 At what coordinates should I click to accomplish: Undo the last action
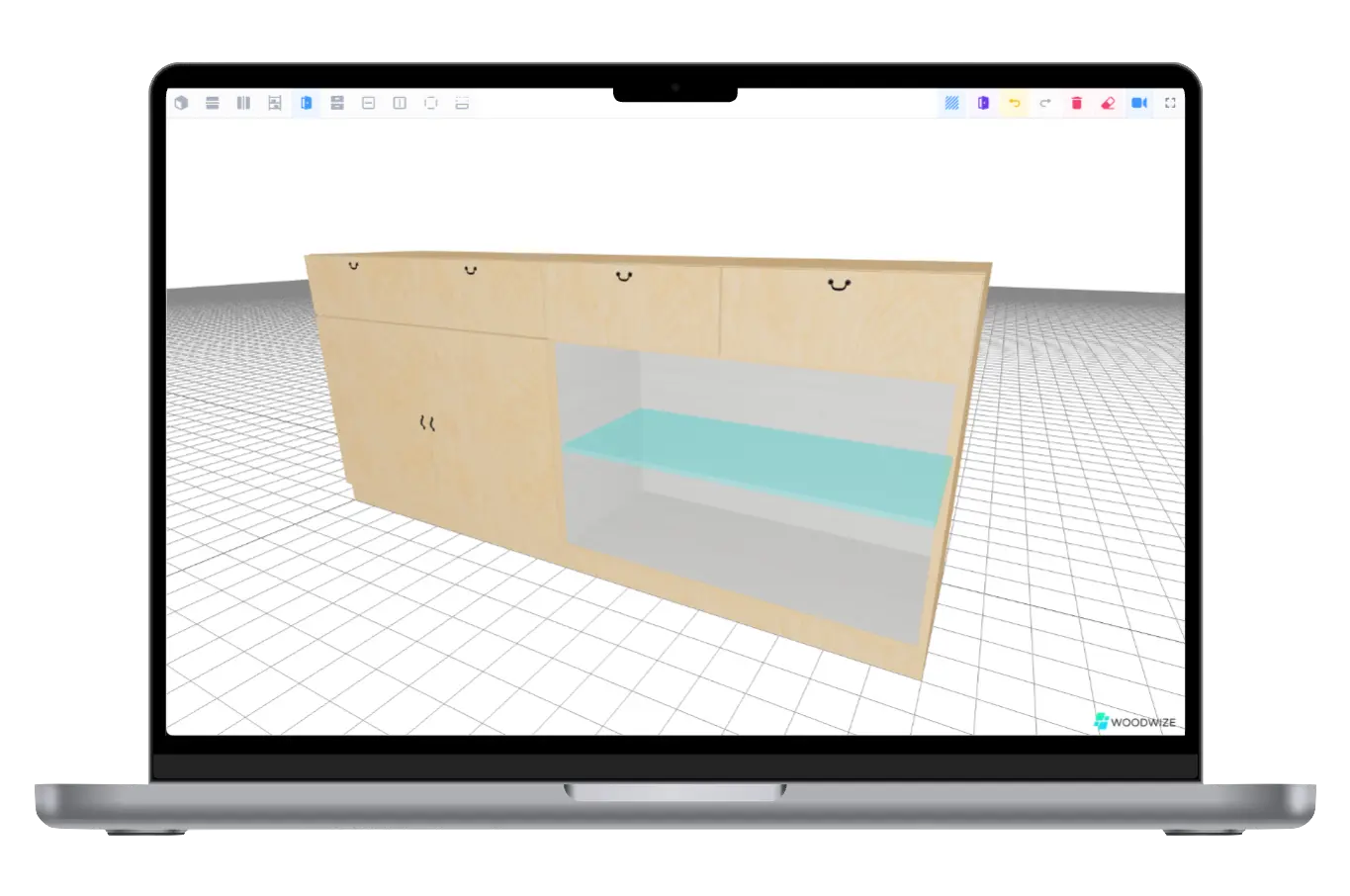[1014, 103]
